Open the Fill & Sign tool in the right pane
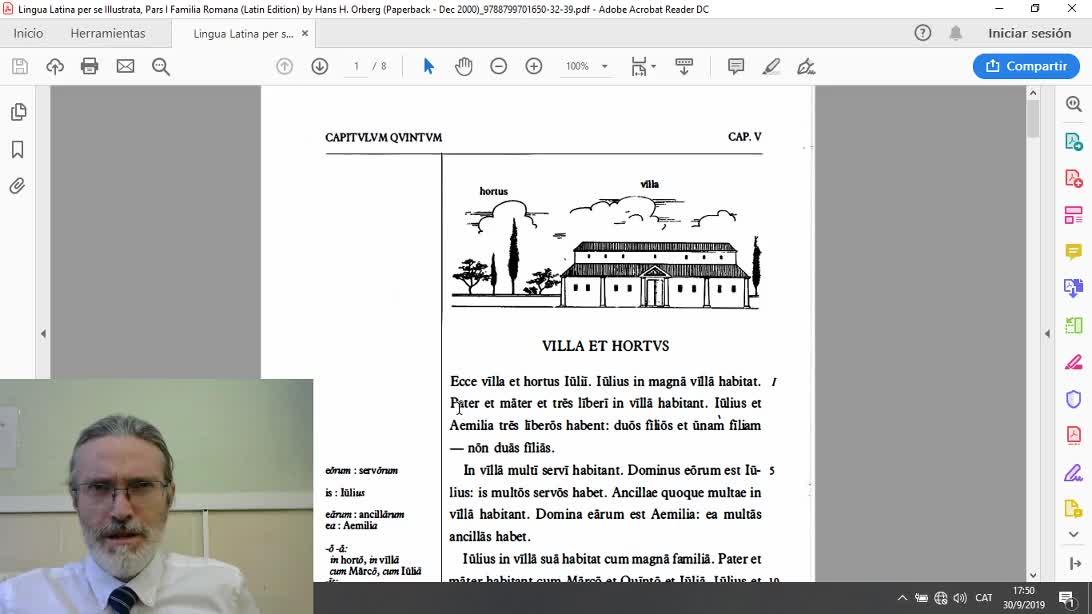Screen dimensions: 1092x614 coord(1073,473)
